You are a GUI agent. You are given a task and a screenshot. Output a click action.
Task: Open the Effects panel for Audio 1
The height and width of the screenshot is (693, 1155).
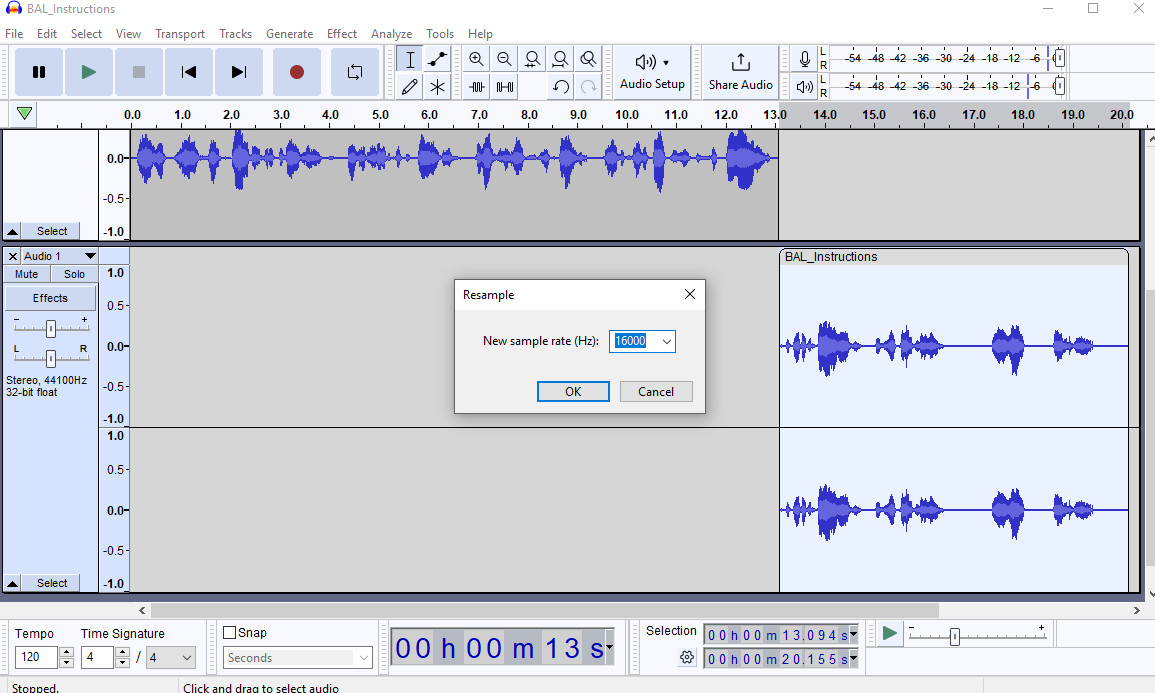point(50,297)
